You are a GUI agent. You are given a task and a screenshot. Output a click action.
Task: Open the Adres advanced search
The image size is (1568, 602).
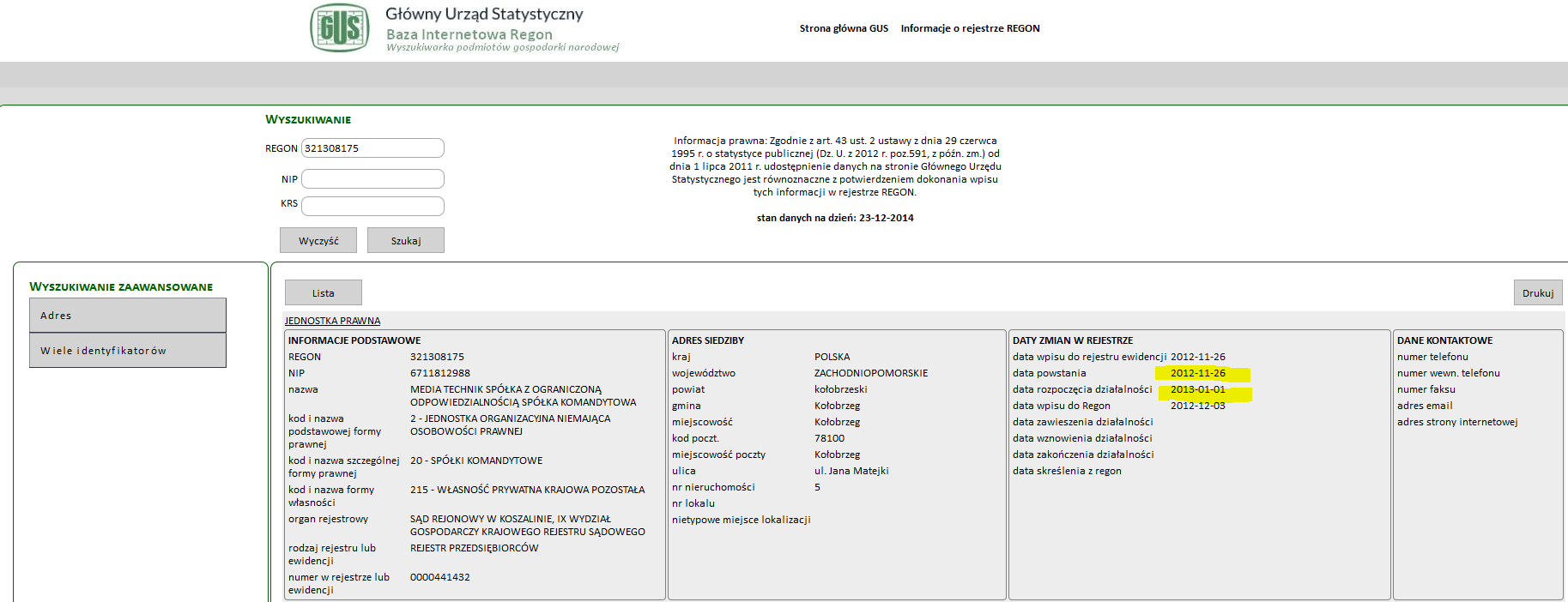click(128, 316)
